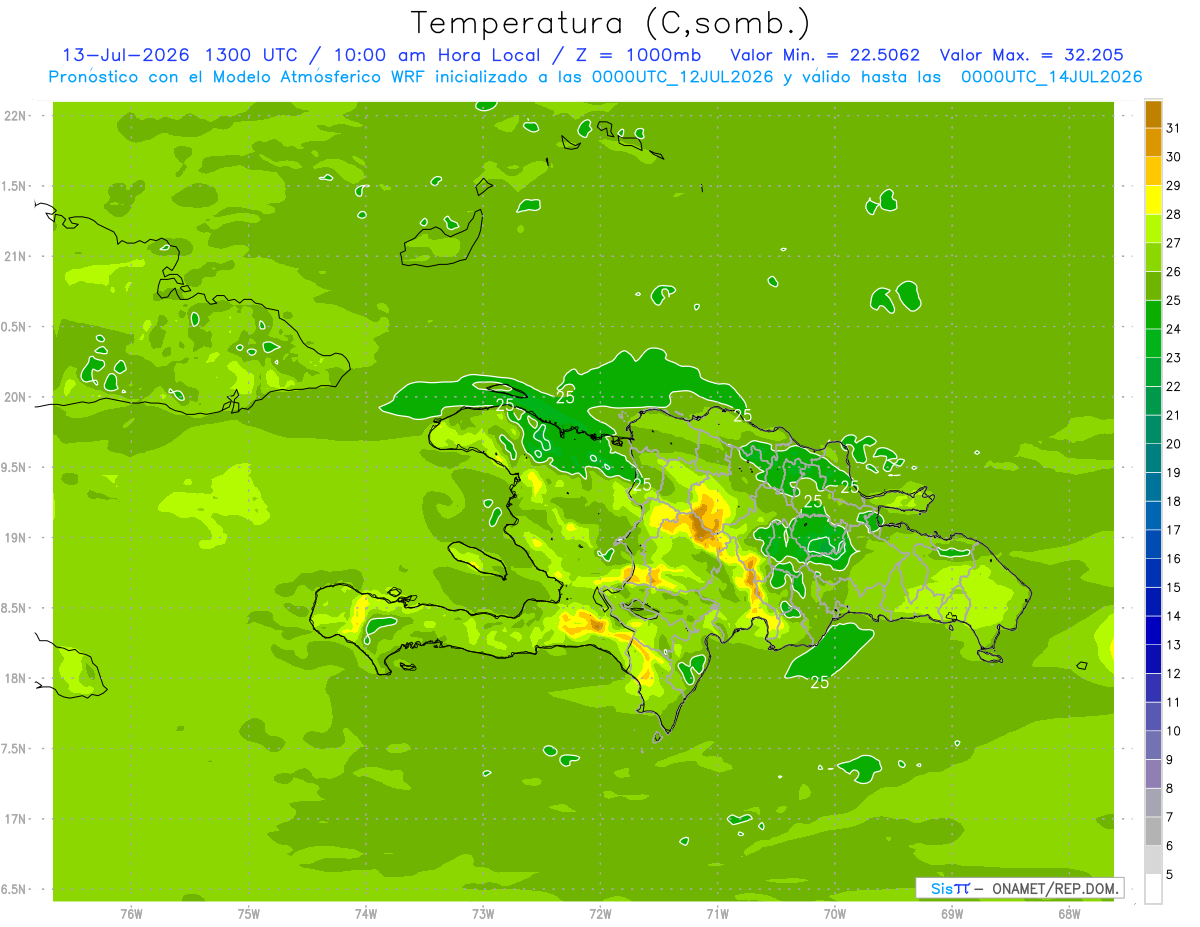The width and height of the screenshot is (1200, 927).
Task: Click the gray swatch between 6 and 7
Action: pos(1153,831)
